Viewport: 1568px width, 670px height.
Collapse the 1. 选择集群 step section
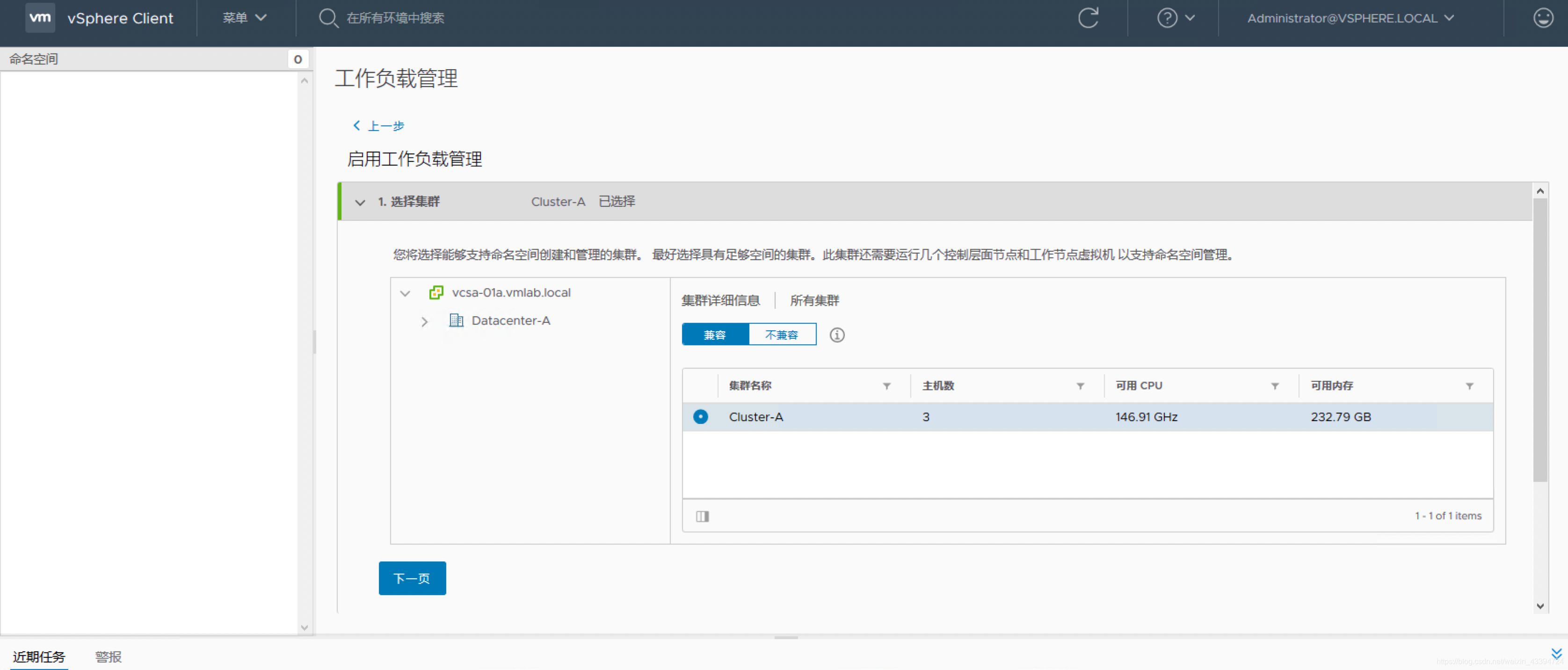tap(360, 202)
